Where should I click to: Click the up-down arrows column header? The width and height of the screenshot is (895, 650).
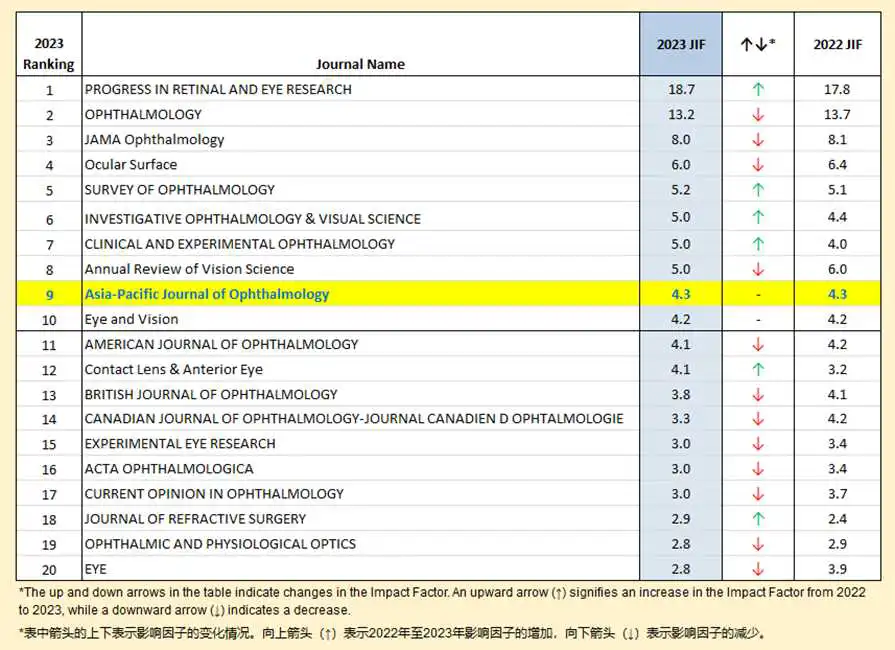point(758,44)
